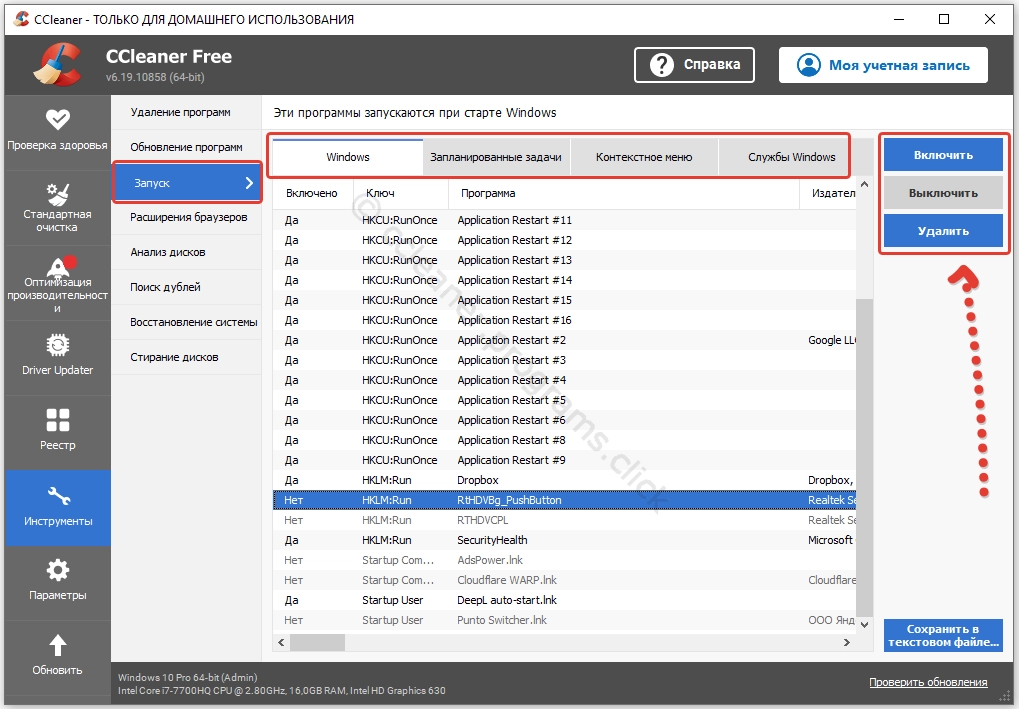Select the Dropbox startup entry row
This screenshot has height=709, width=1019.
pyautogui.click(x=480, y=480)
